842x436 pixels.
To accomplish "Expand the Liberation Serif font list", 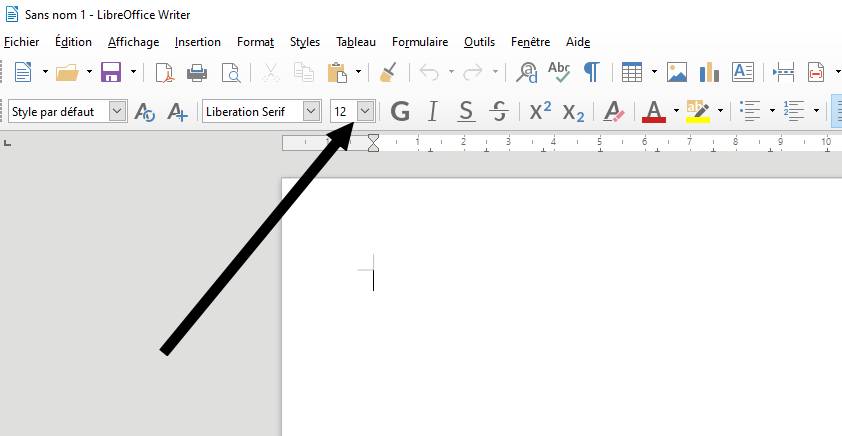I will 311,111.
